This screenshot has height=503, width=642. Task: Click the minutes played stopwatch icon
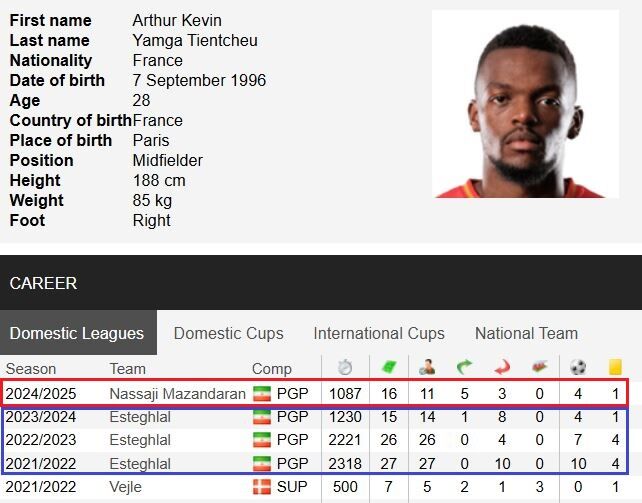[x=345, y=367]
